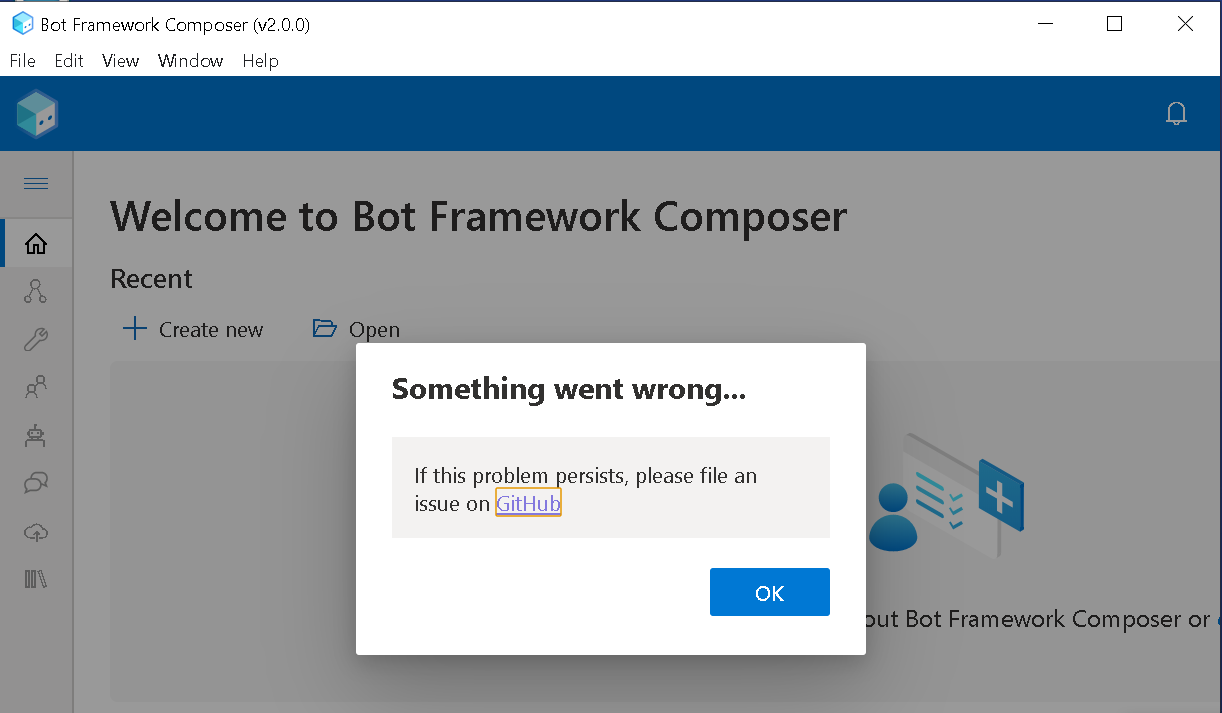Open the Package manager library icon
The image size is (1222, 713).
[36, 579]
